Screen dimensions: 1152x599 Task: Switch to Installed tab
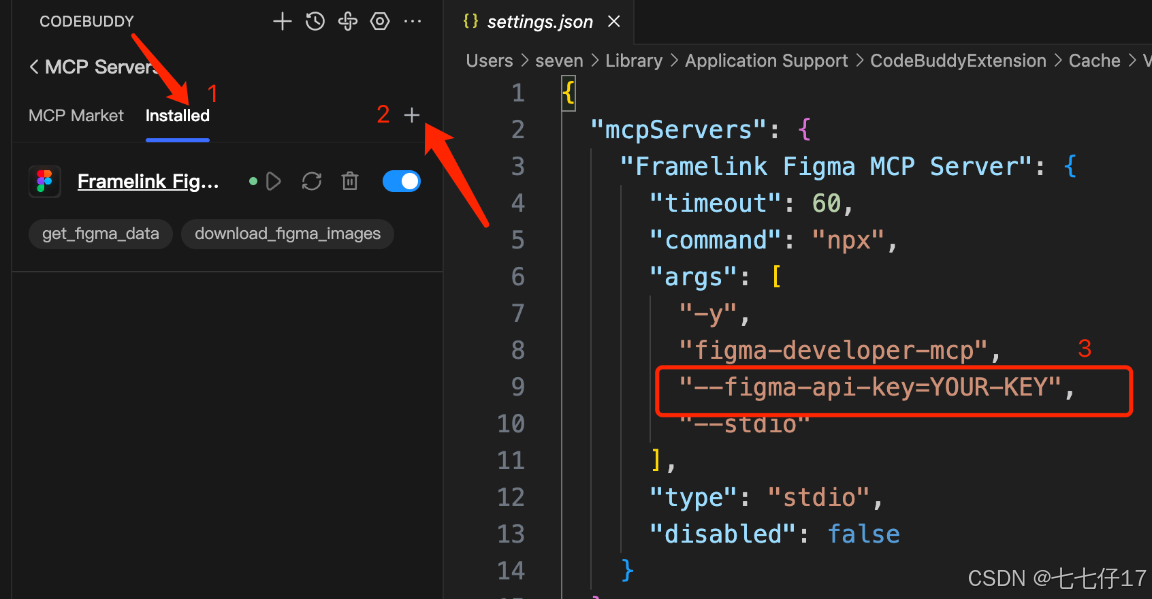point(177,115)
